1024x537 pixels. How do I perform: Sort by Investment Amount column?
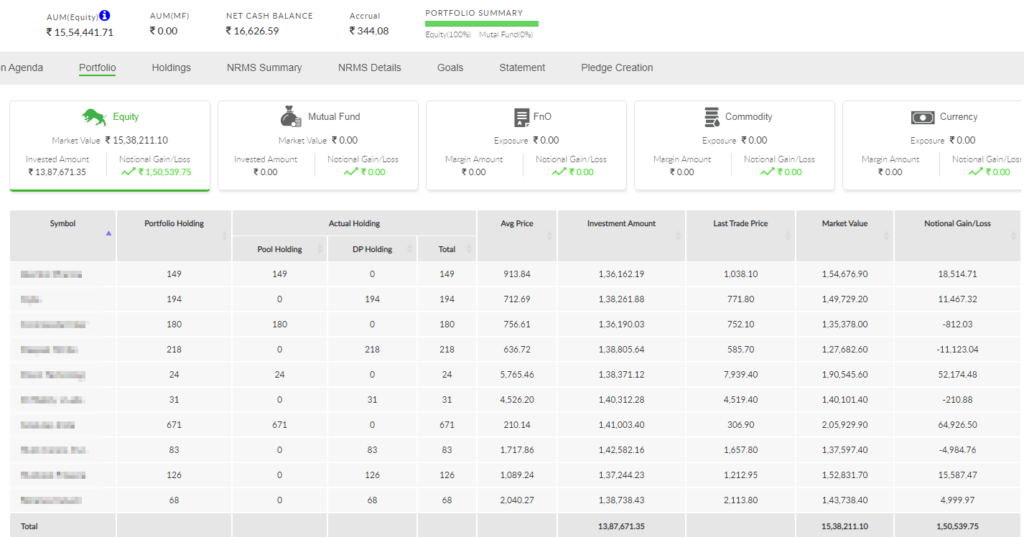tap(678, 236)
